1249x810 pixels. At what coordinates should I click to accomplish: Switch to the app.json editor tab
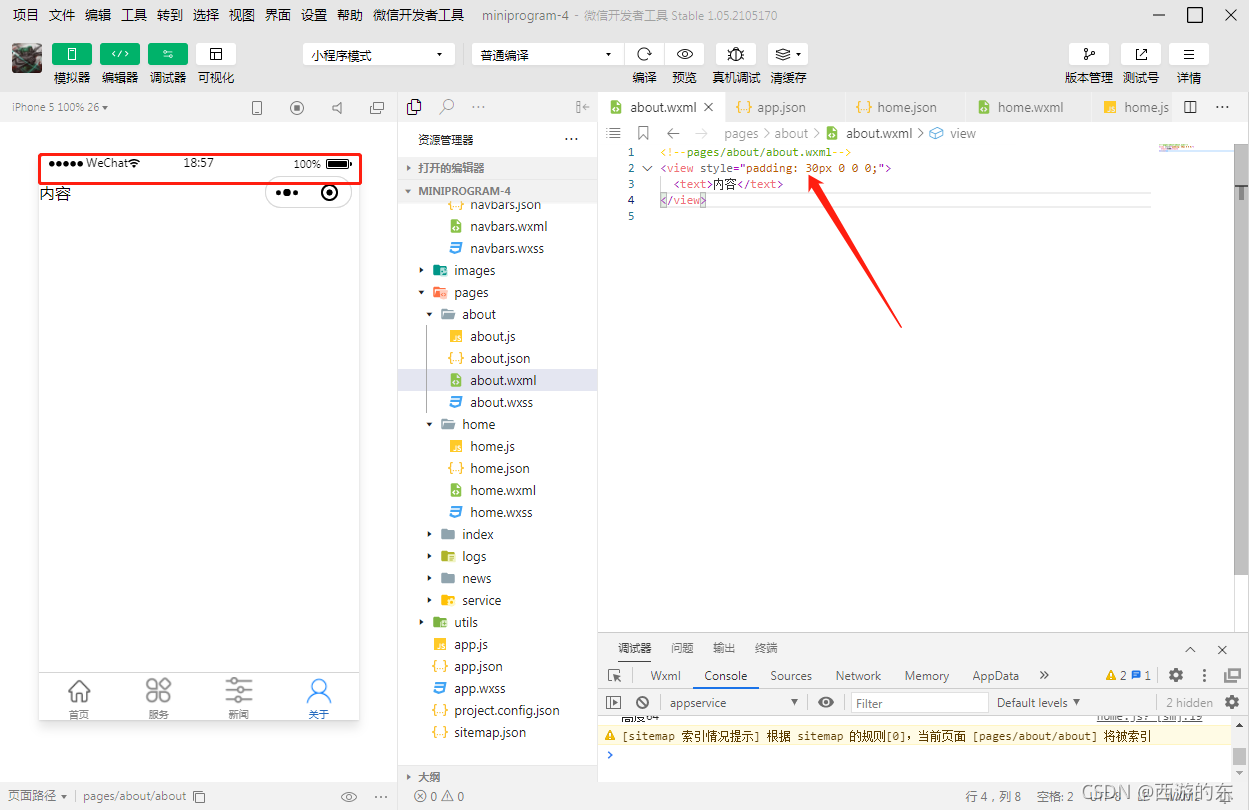pos(783,107)
